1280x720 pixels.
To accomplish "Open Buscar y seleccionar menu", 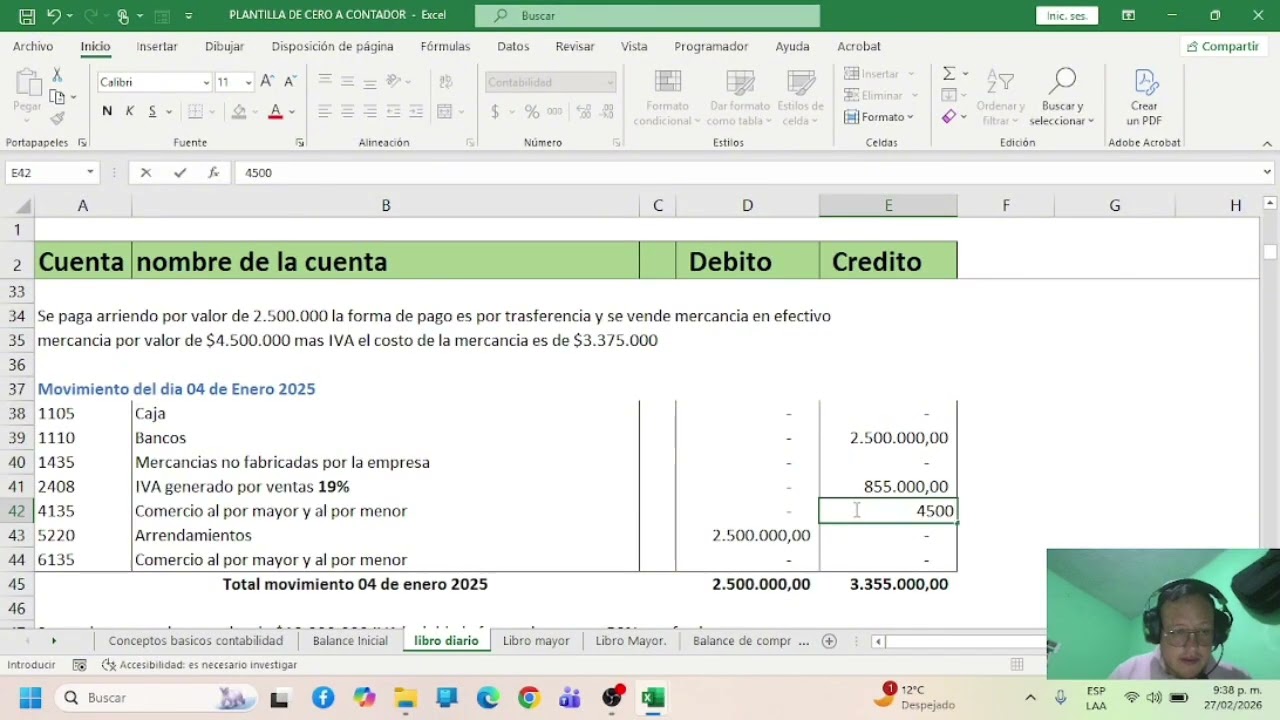I will click(1062, 98).
